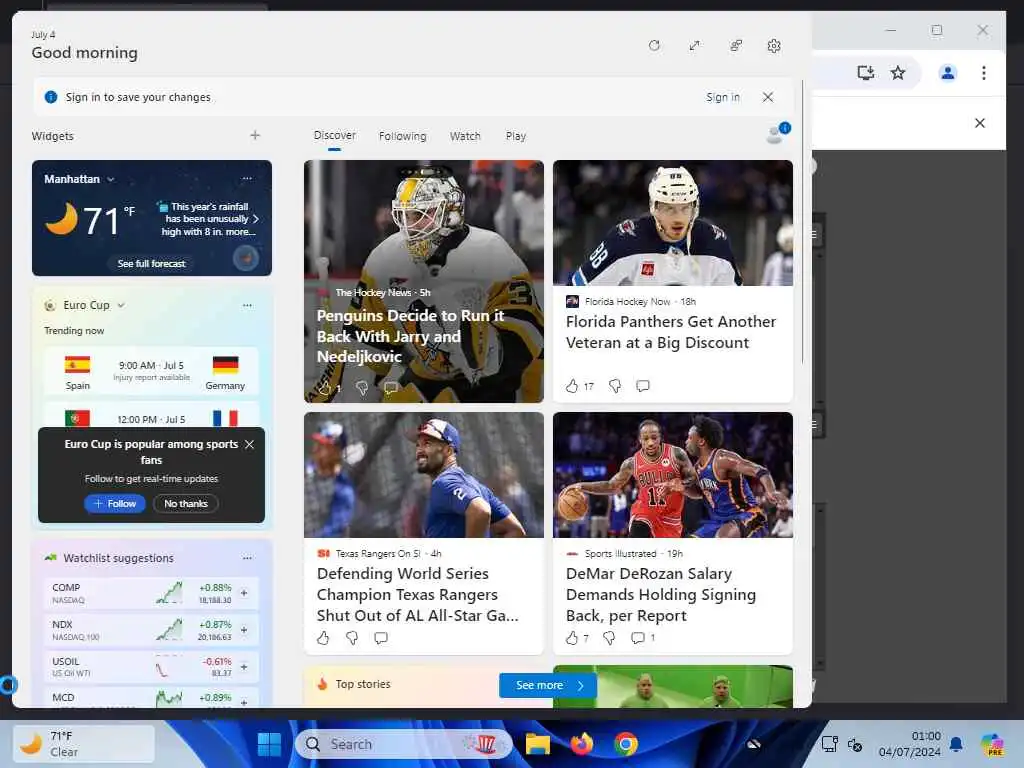Open personalize feed icon beside settings
Image resolution: width=1024 pixels, height=768 pixels.
click(x=736, y=46)
